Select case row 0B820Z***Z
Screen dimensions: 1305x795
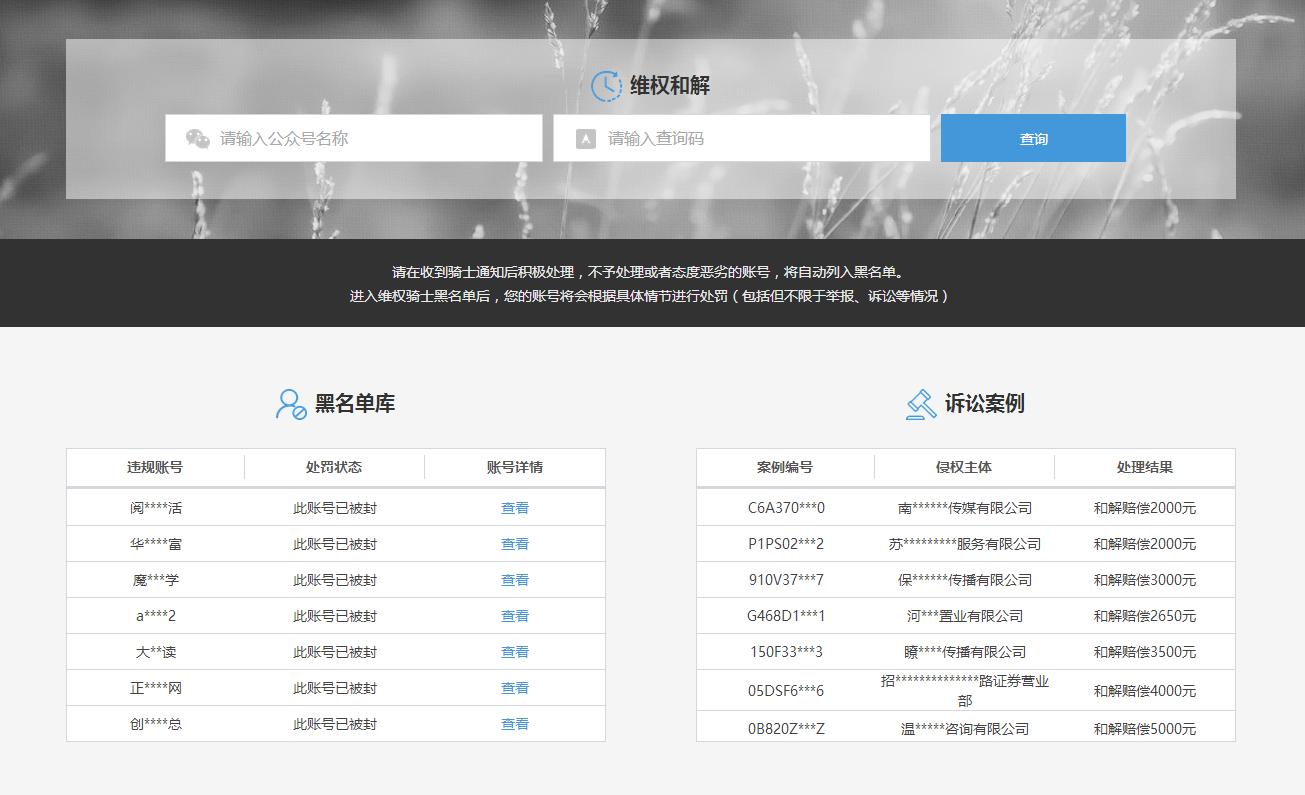click(x=966, y=728)
